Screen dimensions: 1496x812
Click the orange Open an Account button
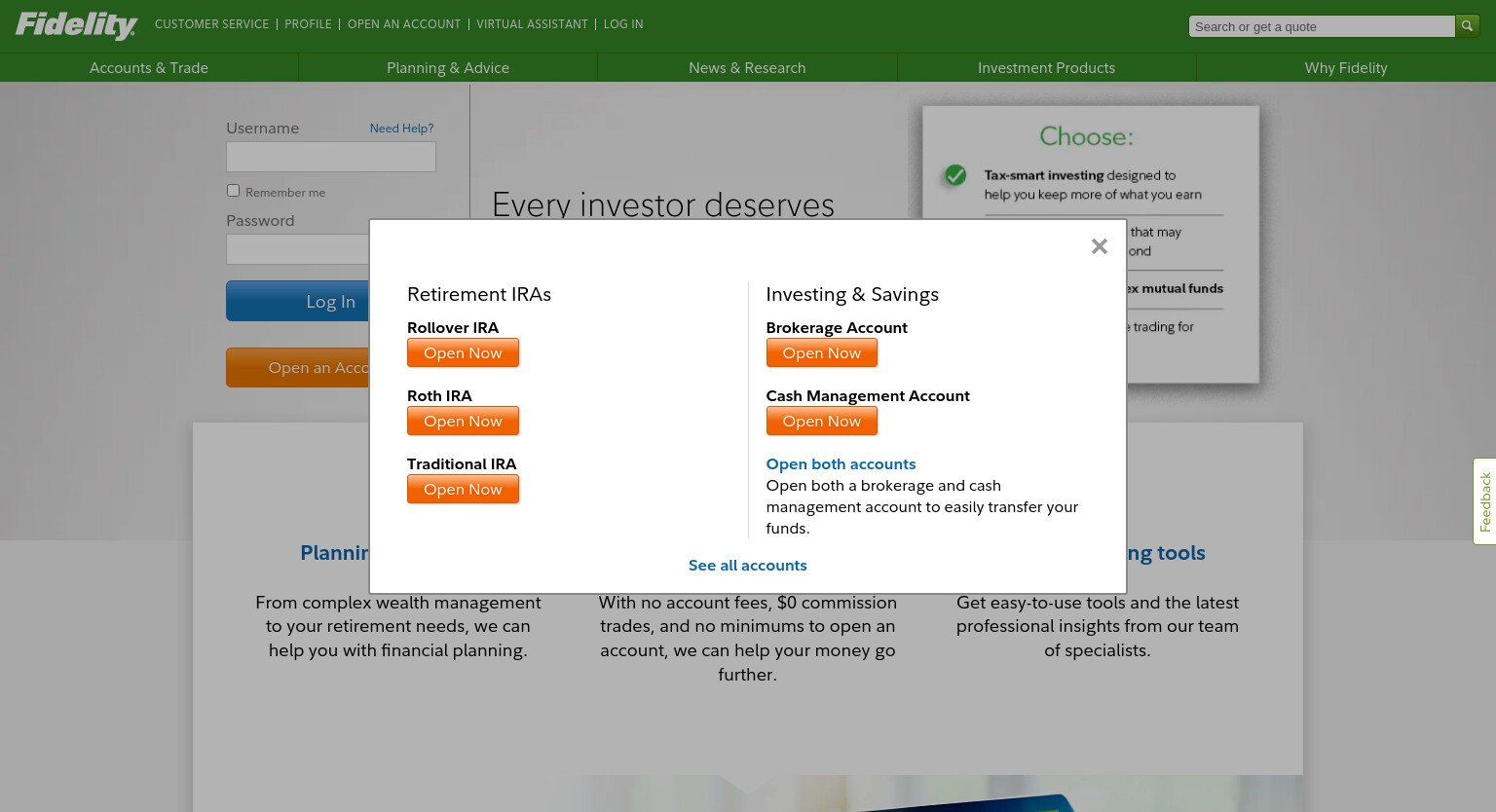(x=298, y=367)
